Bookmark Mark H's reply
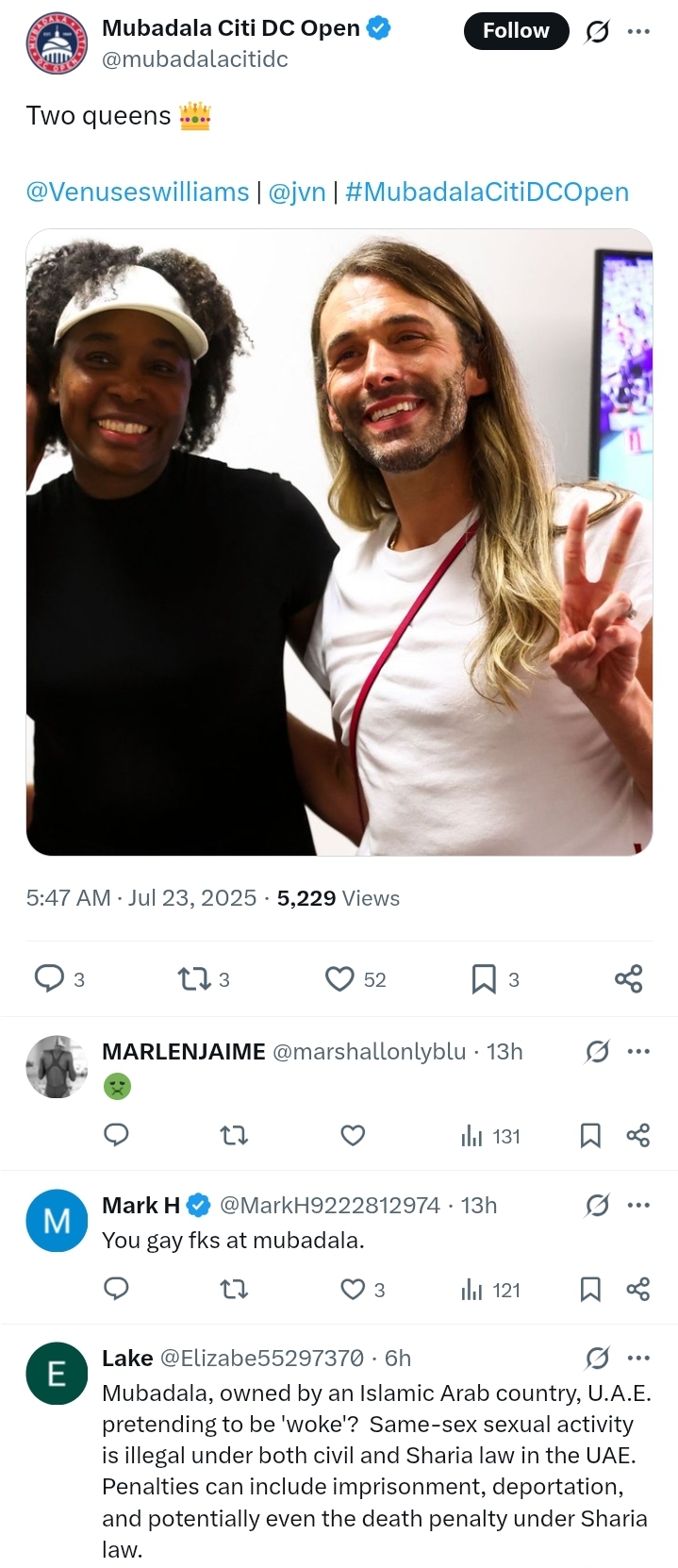Screen dimensions: 678x1568 590,1290
